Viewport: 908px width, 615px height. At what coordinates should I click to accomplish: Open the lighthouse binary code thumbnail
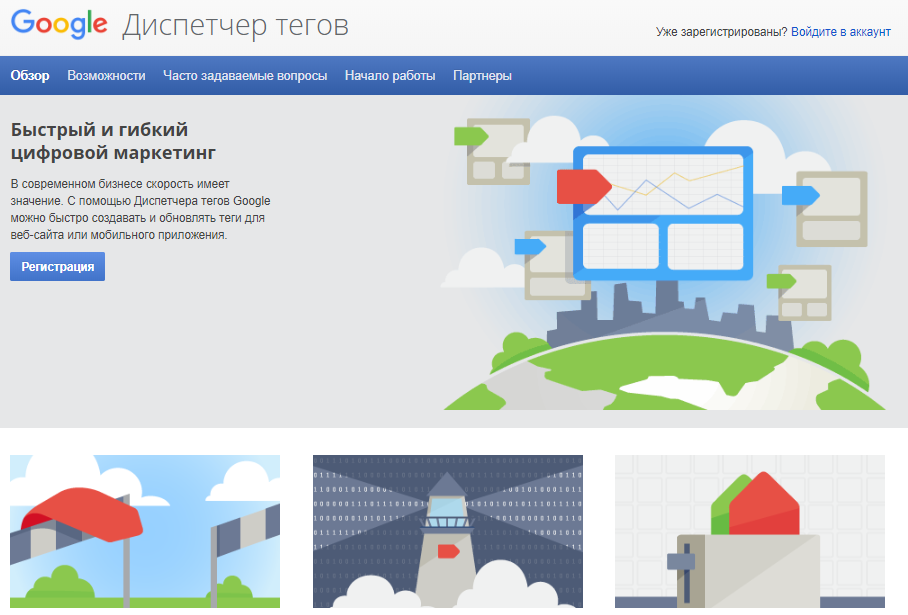448,531
